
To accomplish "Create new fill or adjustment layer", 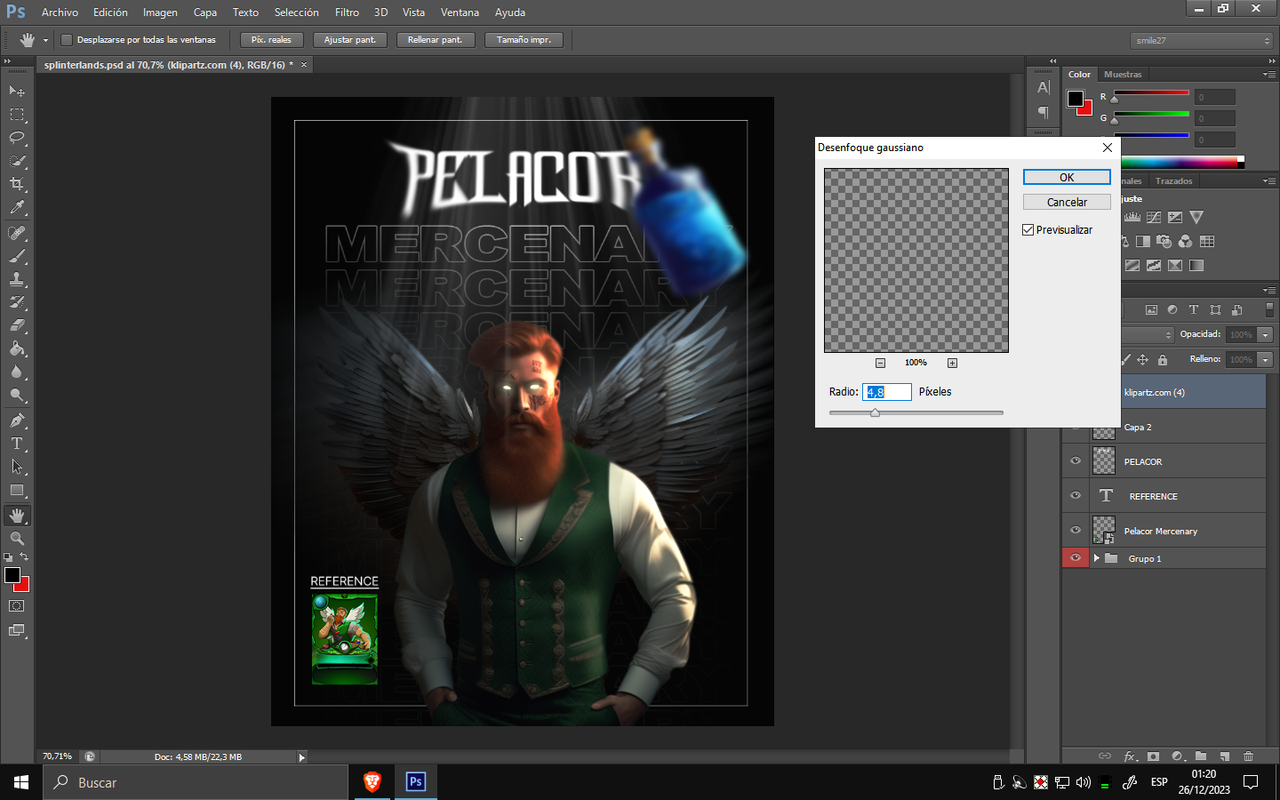I will pyautogui.click(x=1177, y=757).
